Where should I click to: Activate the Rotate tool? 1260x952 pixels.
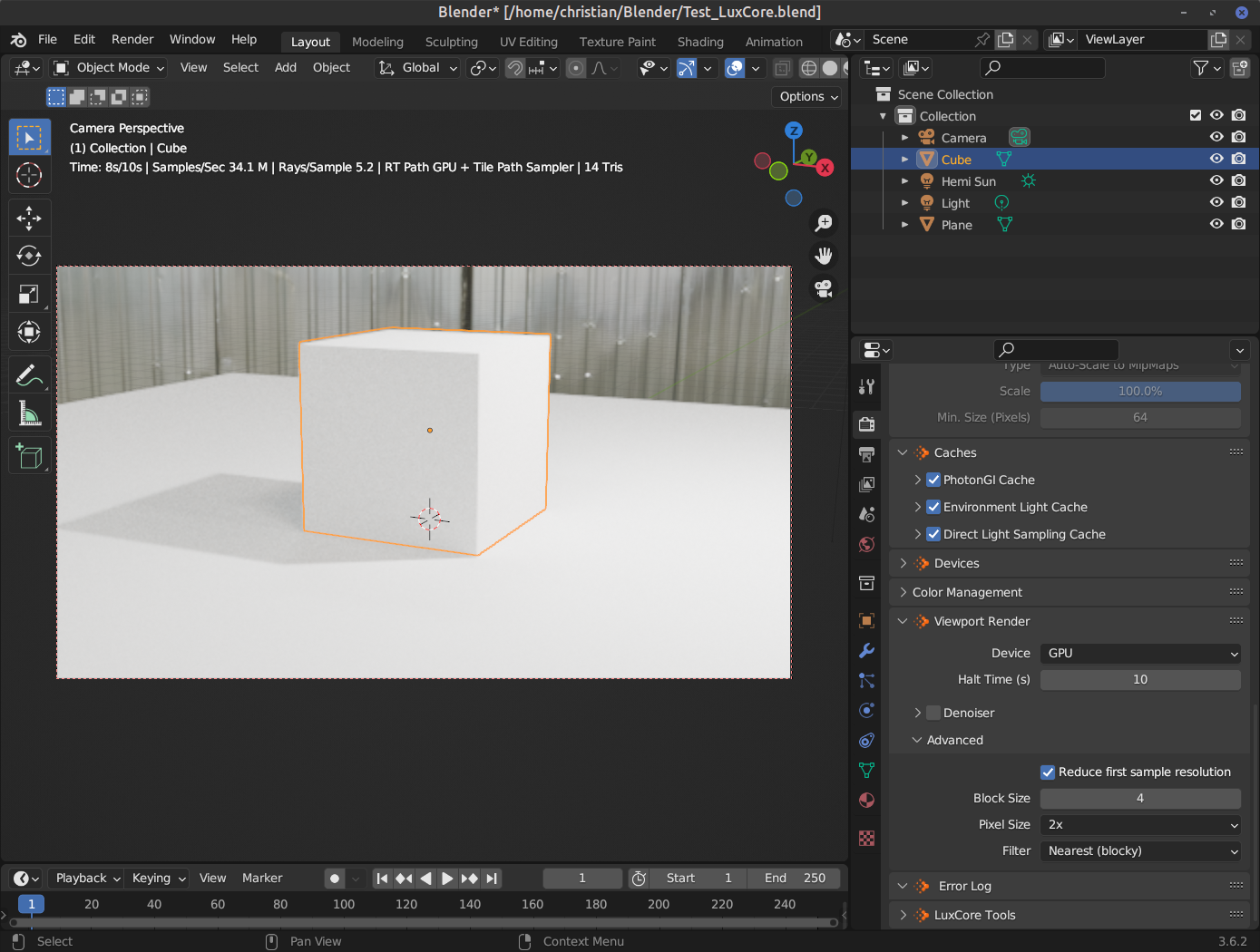(29, 256)
